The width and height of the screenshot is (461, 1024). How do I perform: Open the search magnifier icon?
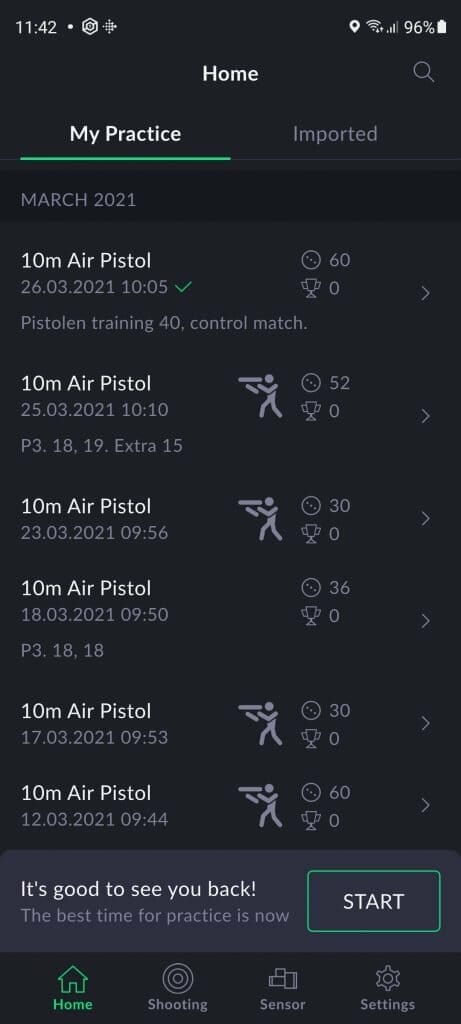tap(424, 72)
